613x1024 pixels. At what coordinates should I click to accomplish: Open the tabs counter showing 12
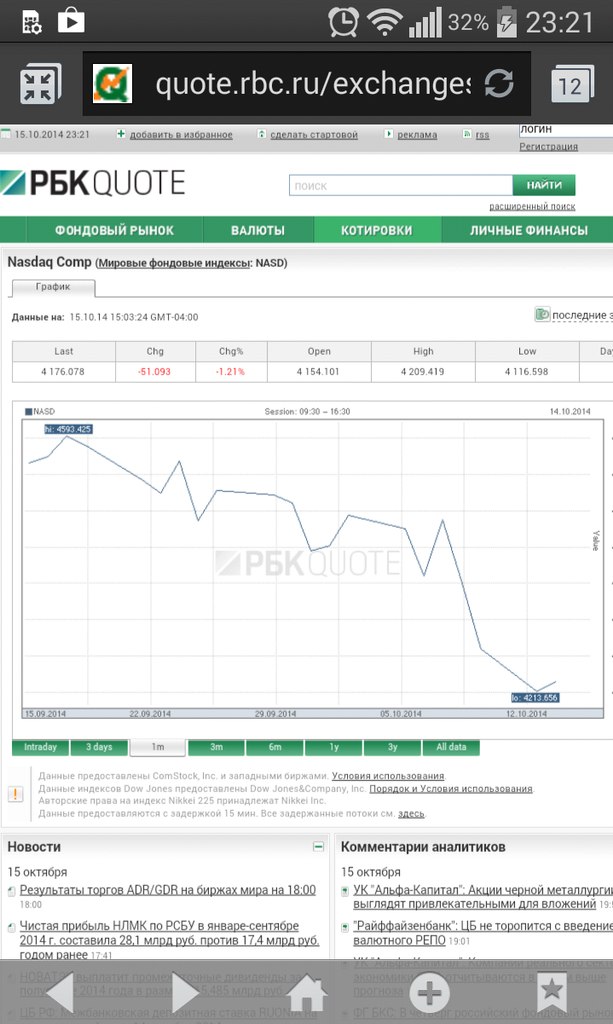coord(572,85)
